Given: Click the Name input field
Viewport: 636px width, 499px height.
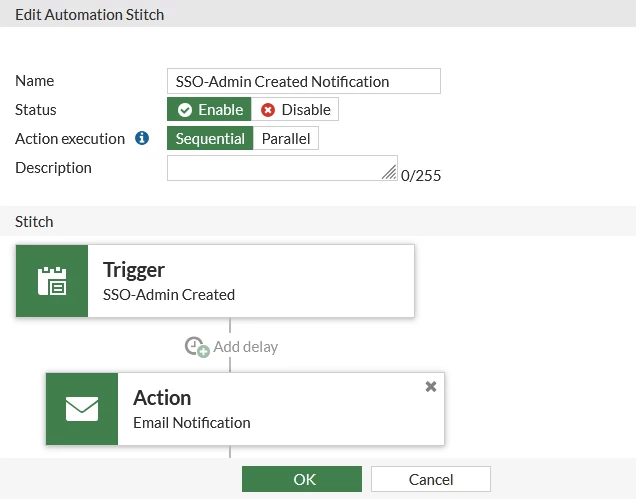Looking at the screenshot, I should tap(304, 81).
